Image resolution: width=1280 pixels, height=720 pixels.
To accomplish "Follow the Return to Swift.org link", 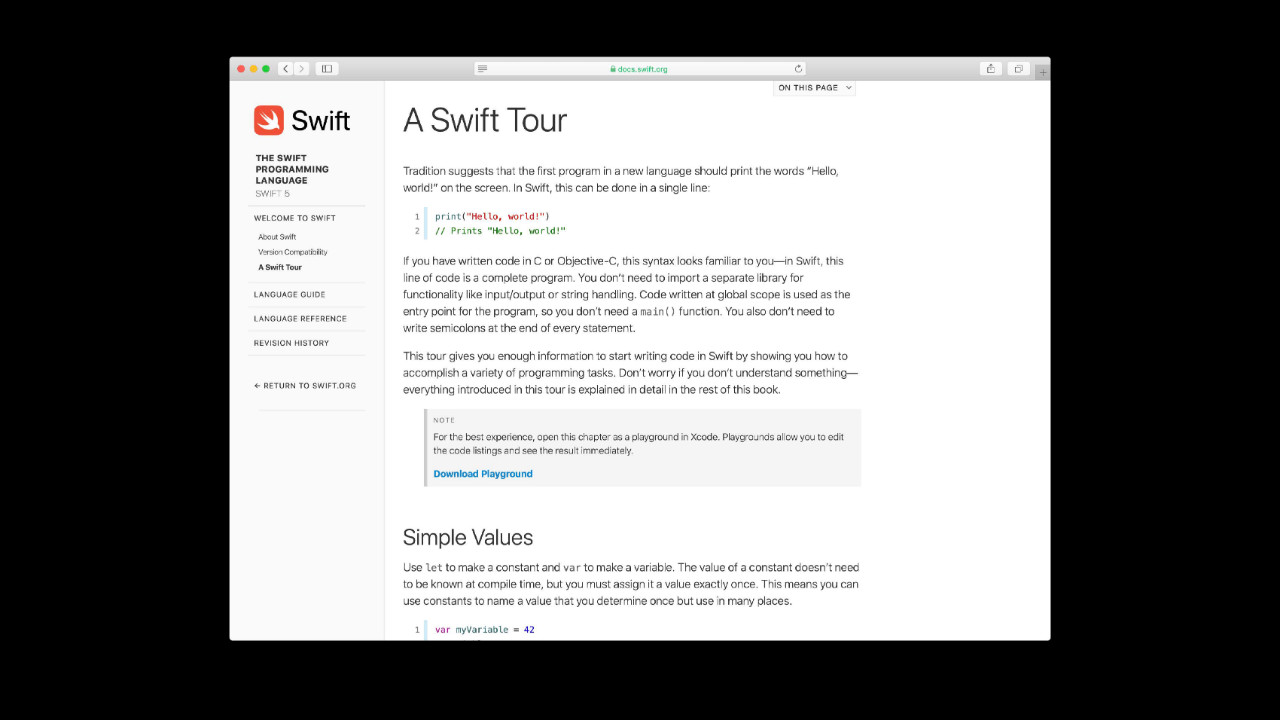I will point(305,385).
